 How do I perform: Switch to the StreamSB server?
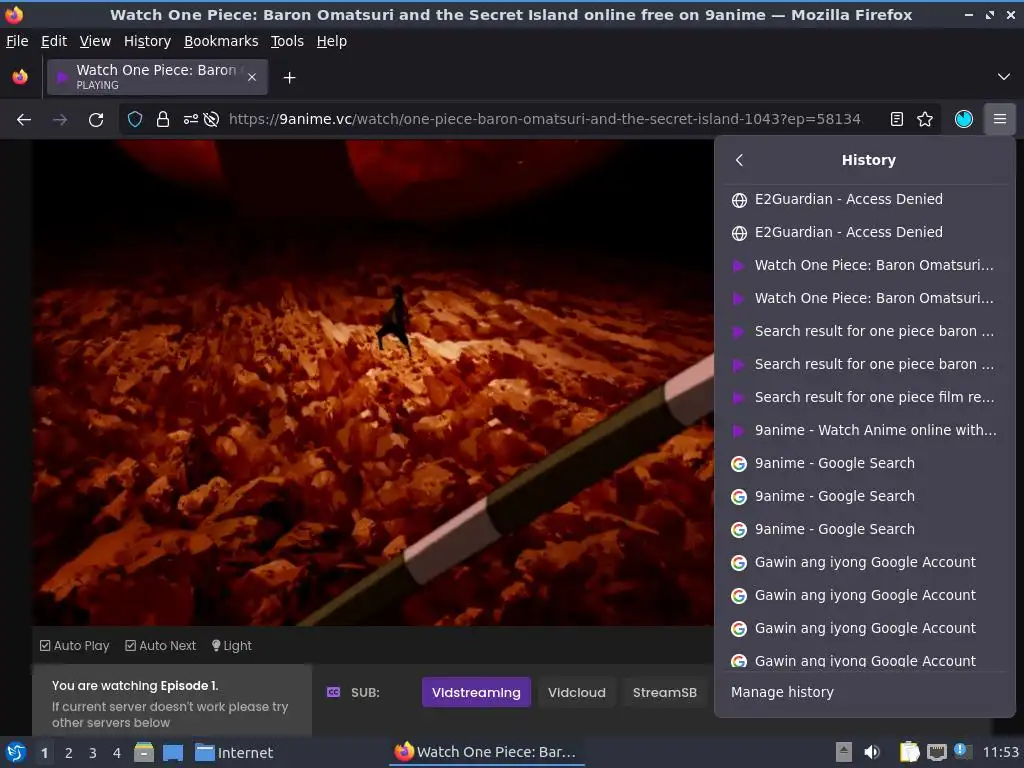[x=664, y=692]
